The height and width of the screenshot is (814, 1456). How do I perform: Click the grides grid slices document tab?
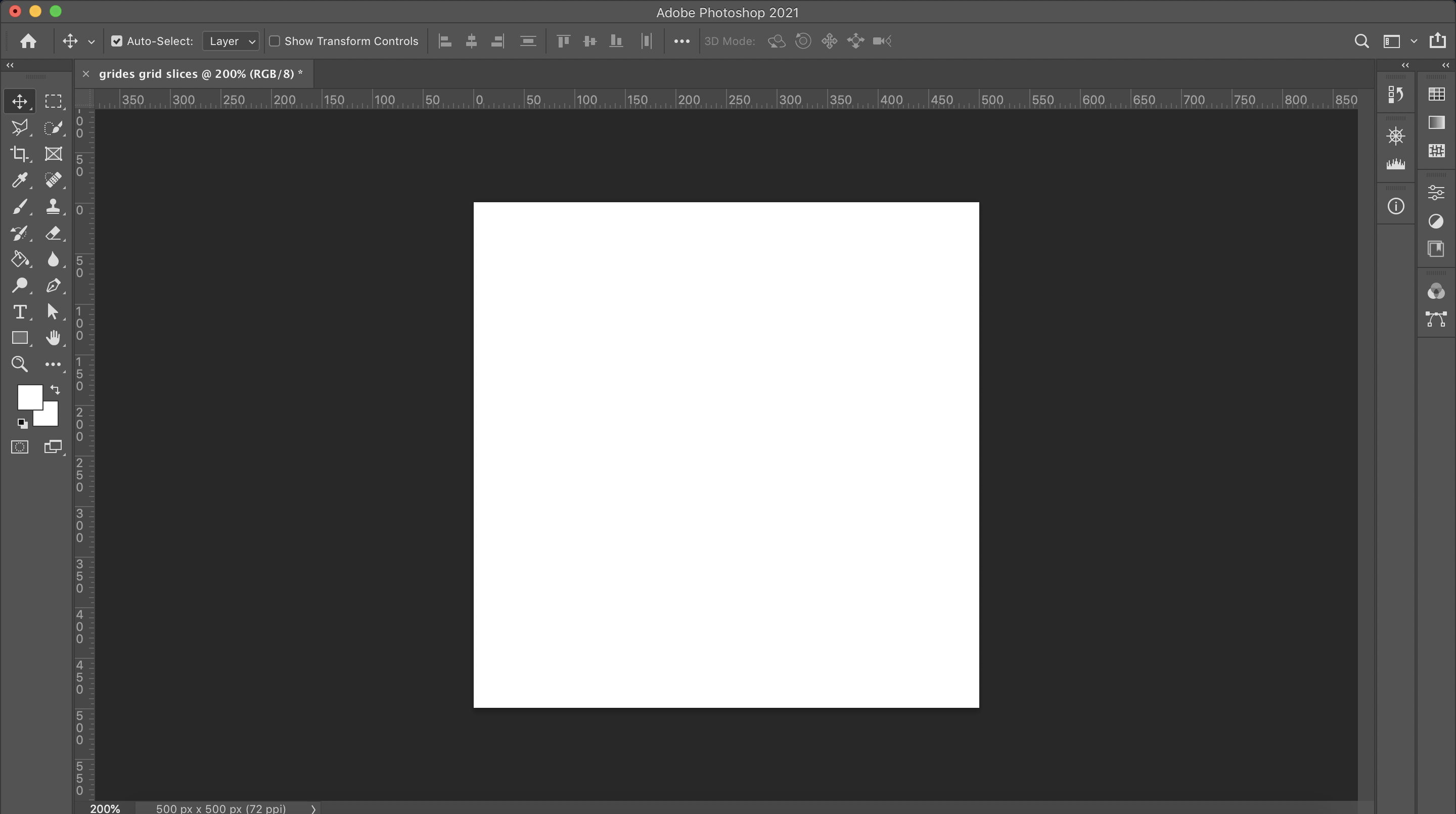pyautogui.click(x=200, y=74)
